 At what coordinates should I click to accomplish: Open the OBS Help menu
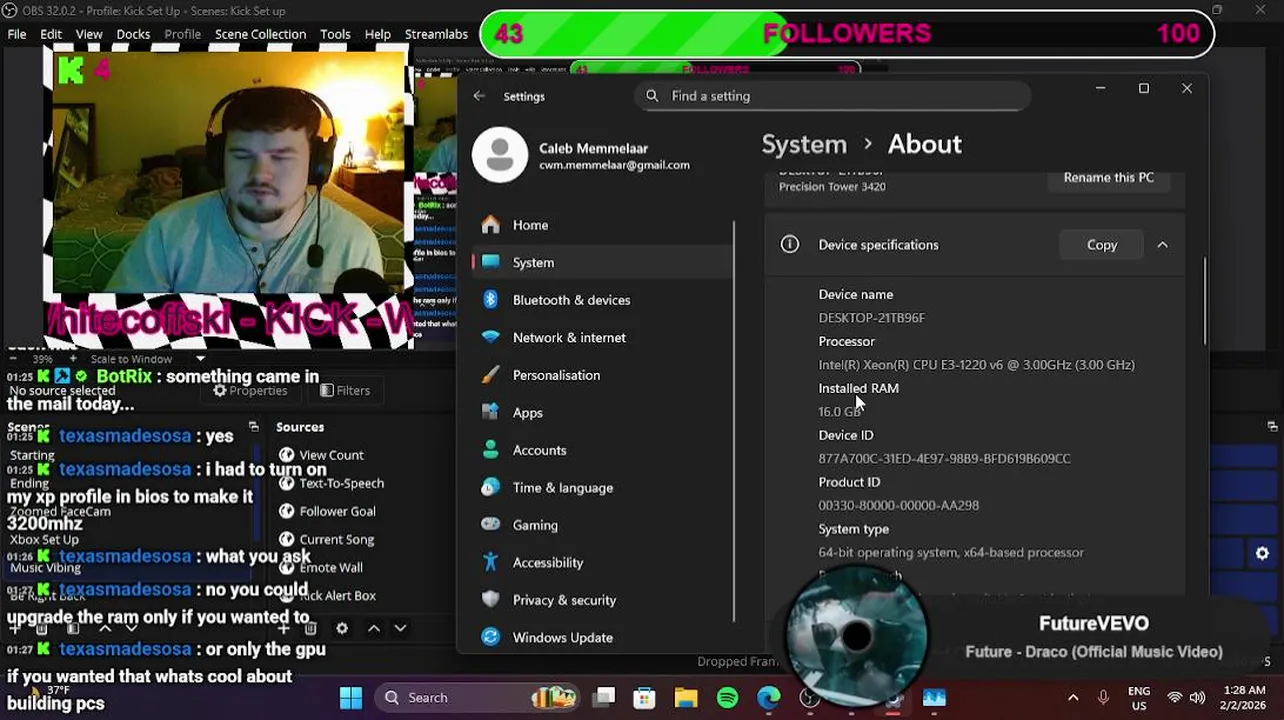click(x=377, y=34)
